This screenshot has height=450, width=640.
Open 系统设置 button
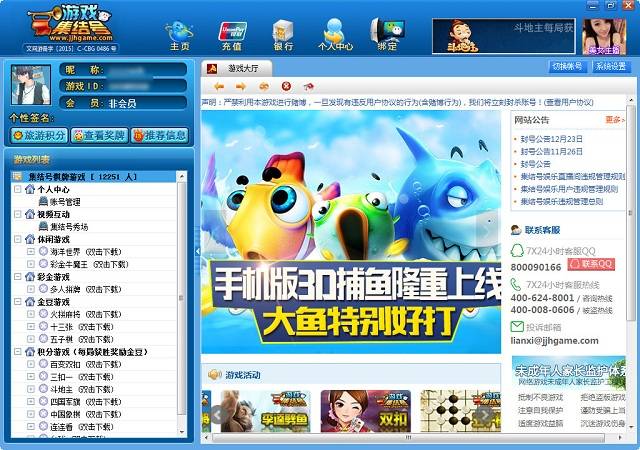click(610, 66)
